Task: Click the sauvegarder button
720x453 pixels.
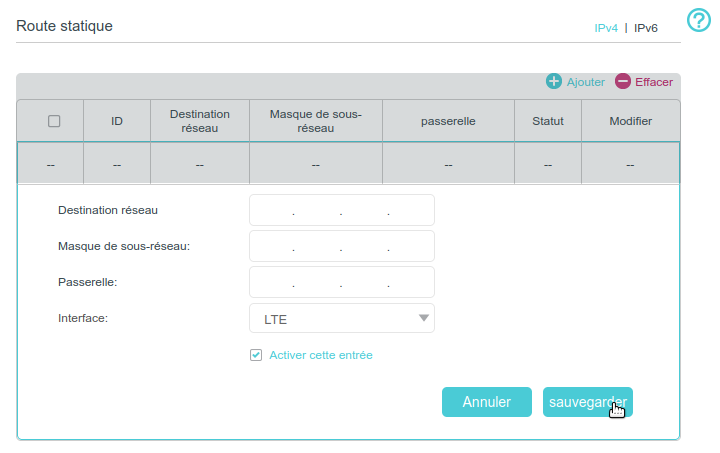Action: point(587,402)
